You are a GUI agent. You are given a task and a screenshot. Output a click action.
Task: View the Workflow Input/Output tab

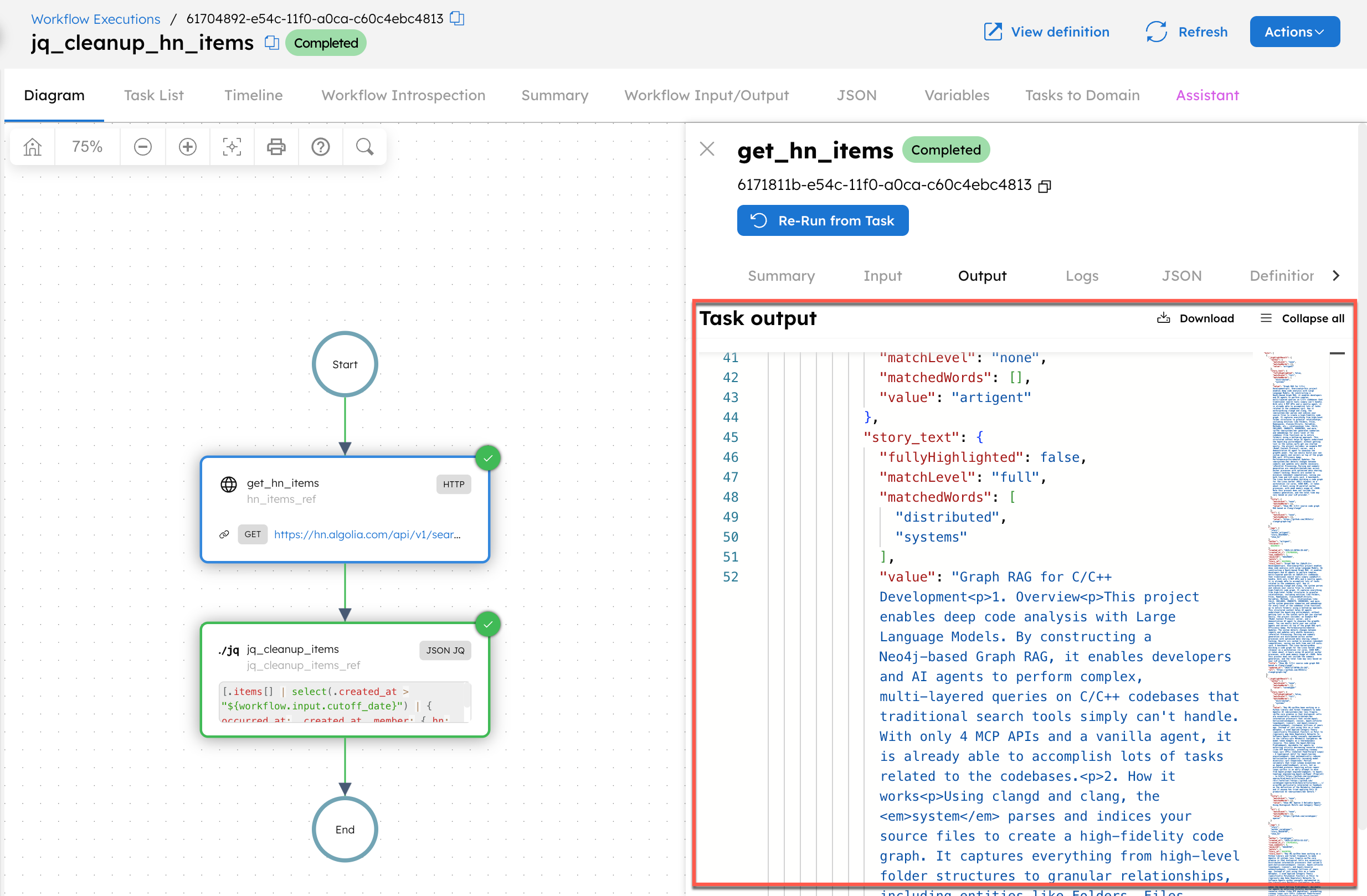click(x=706, y=95)
